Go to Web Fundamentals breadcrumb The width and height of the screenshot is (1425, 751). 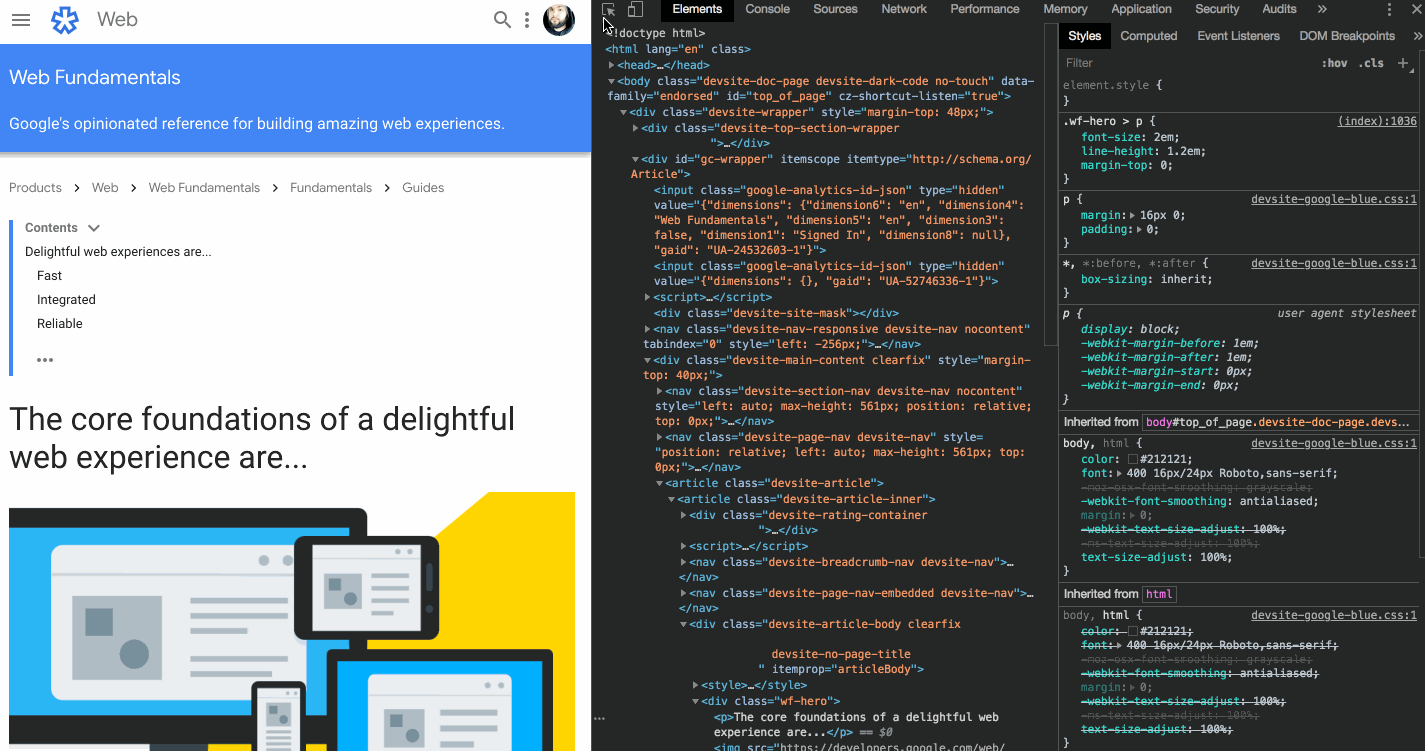[204, 188]
